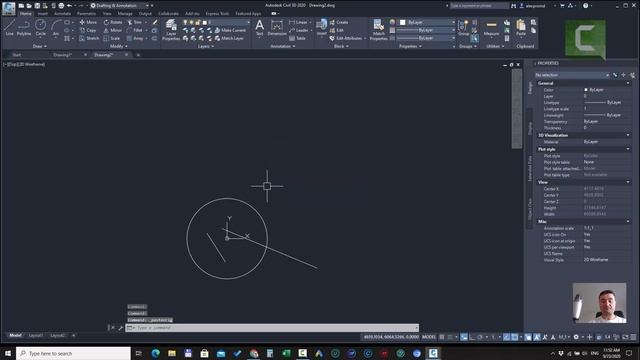640x360 pixels.
Task: Open the Annotate ribbon tab
Action: [62, 13]
